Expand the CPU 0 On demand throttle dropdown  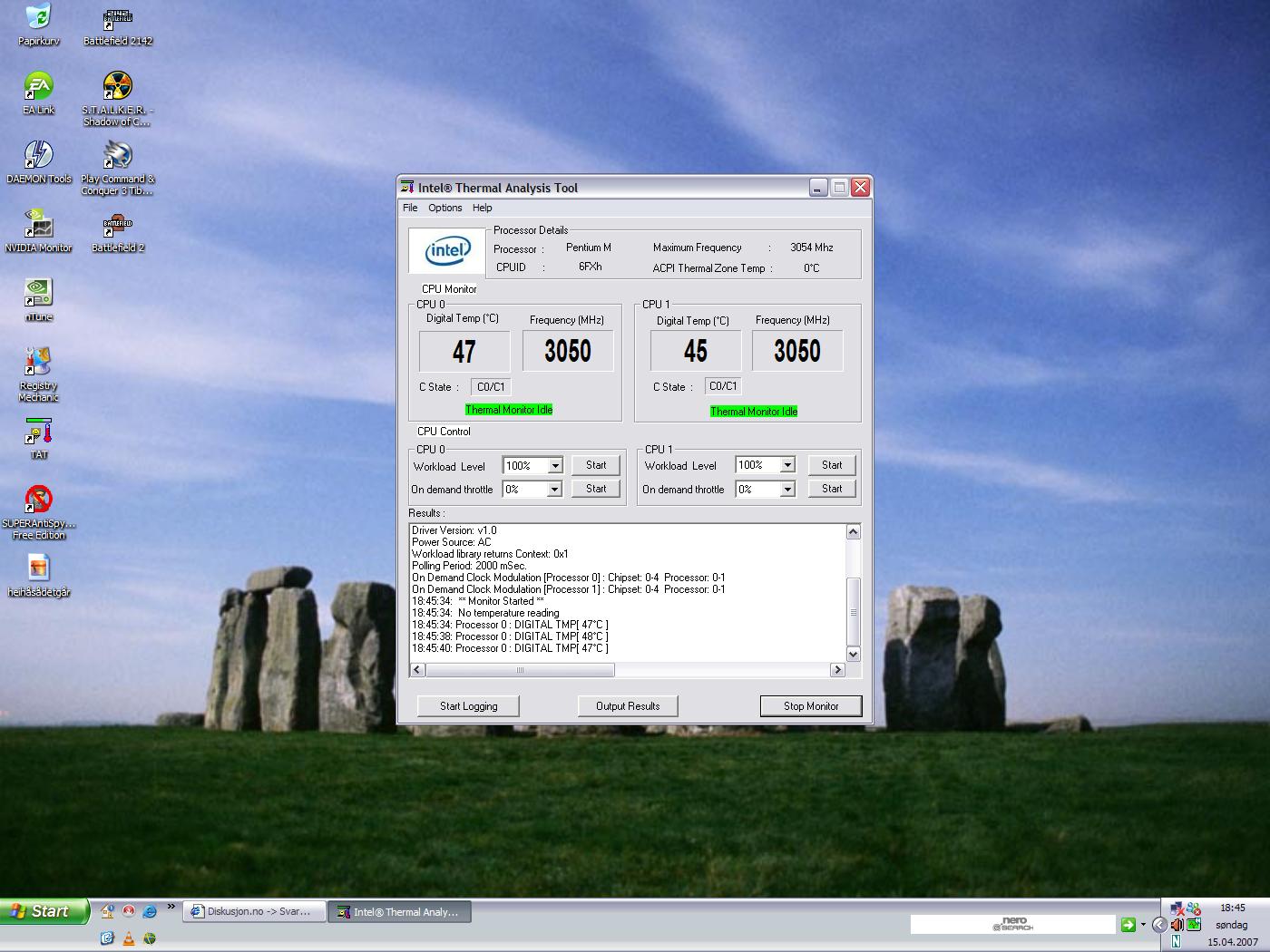pyautogui.click(x=555, y=490)
